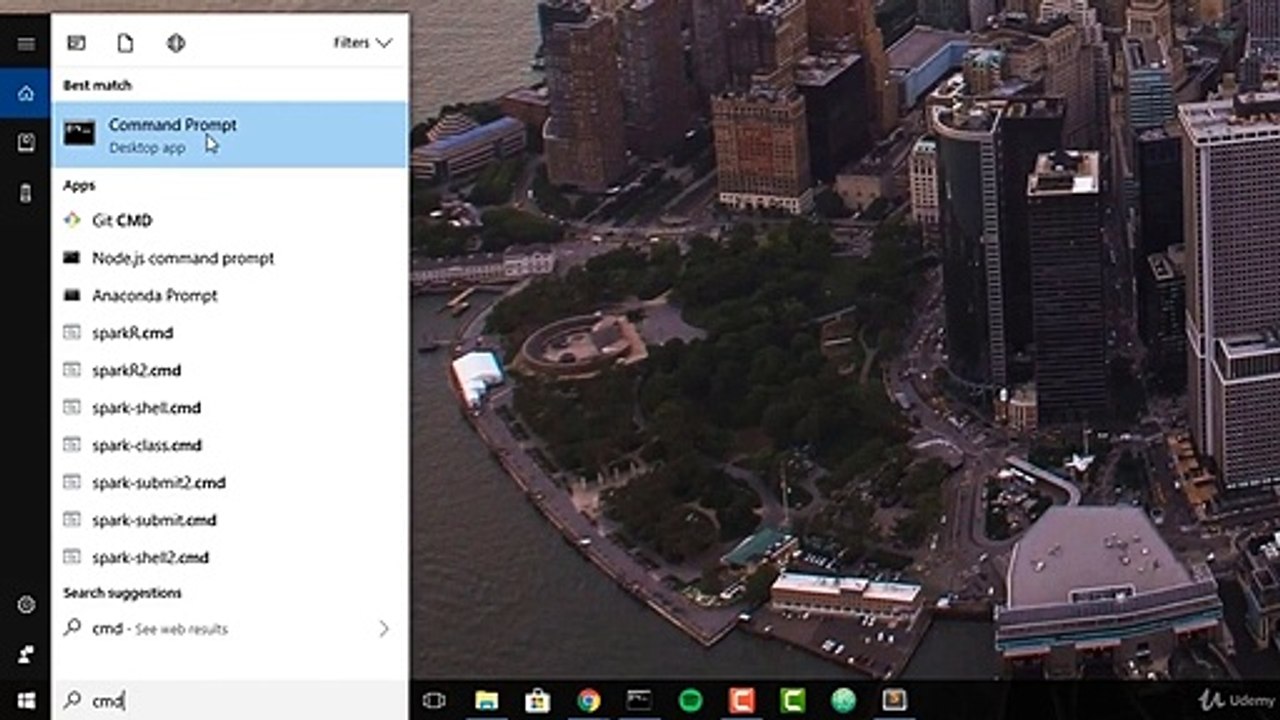The width and height of the screenshot is (1280, 720).
Task: Open the last taskbar app icon
Action: tap(894, 701)
